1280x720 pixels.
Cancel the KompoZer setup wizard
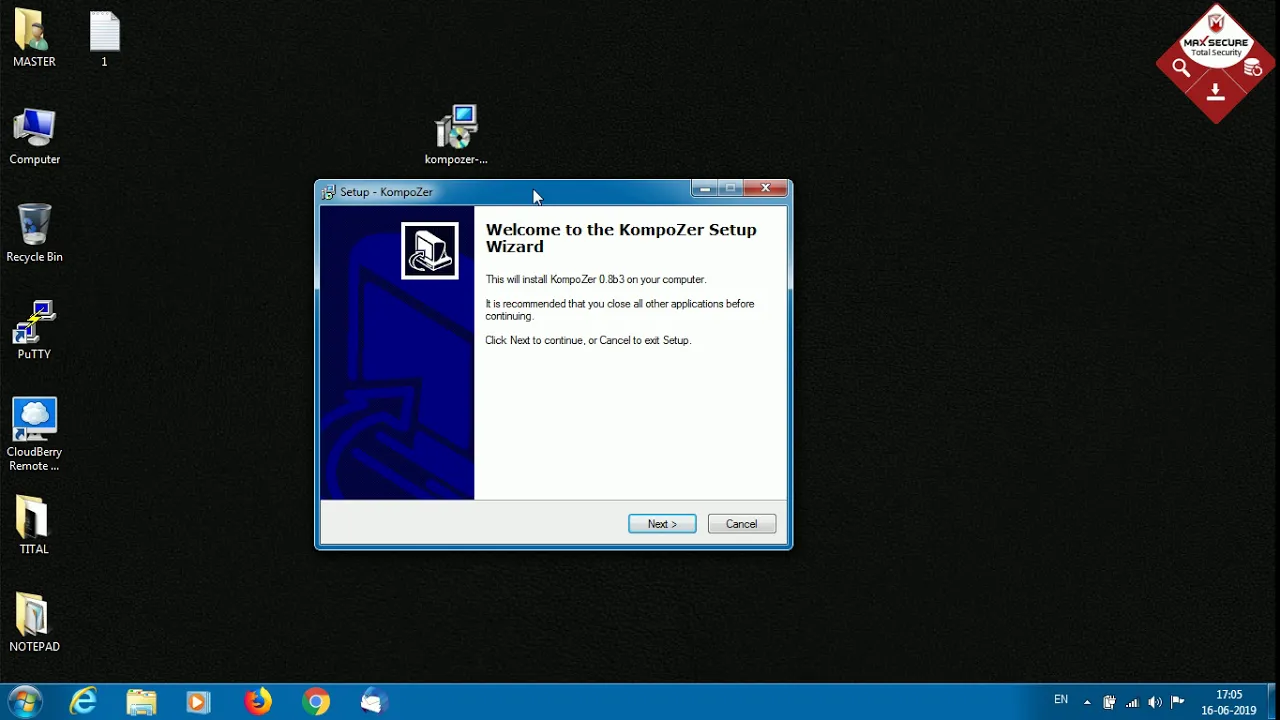coord(742,524)
